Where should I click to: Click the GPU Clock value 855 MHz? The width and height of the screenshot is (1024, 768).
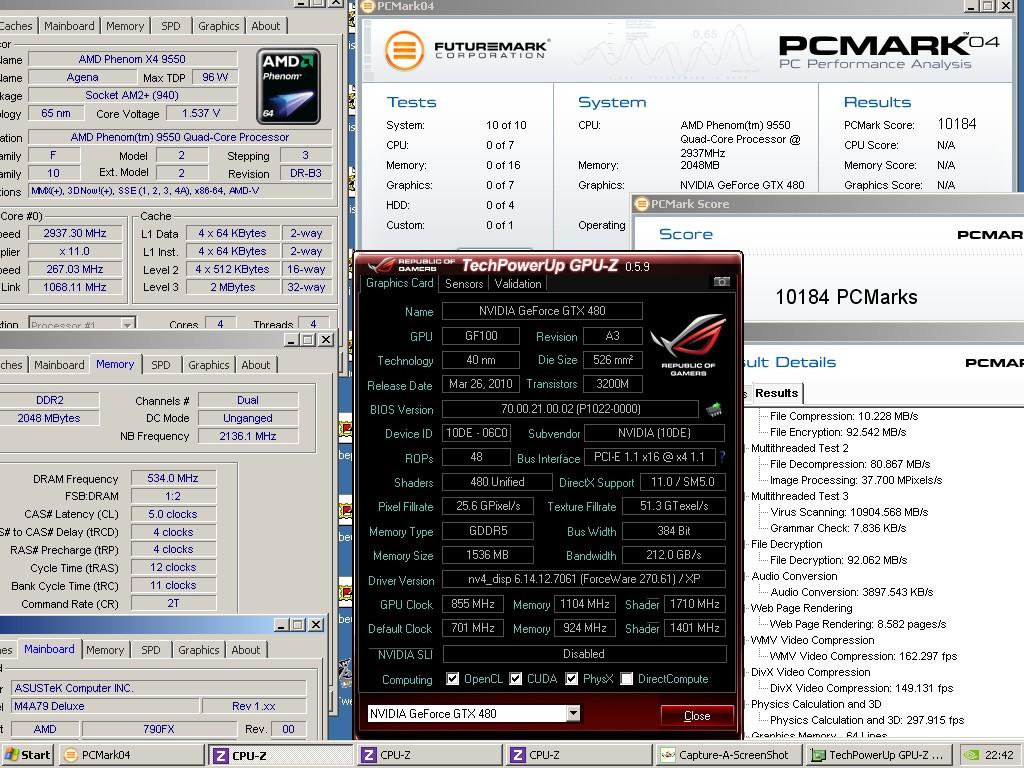coord(473,604)
